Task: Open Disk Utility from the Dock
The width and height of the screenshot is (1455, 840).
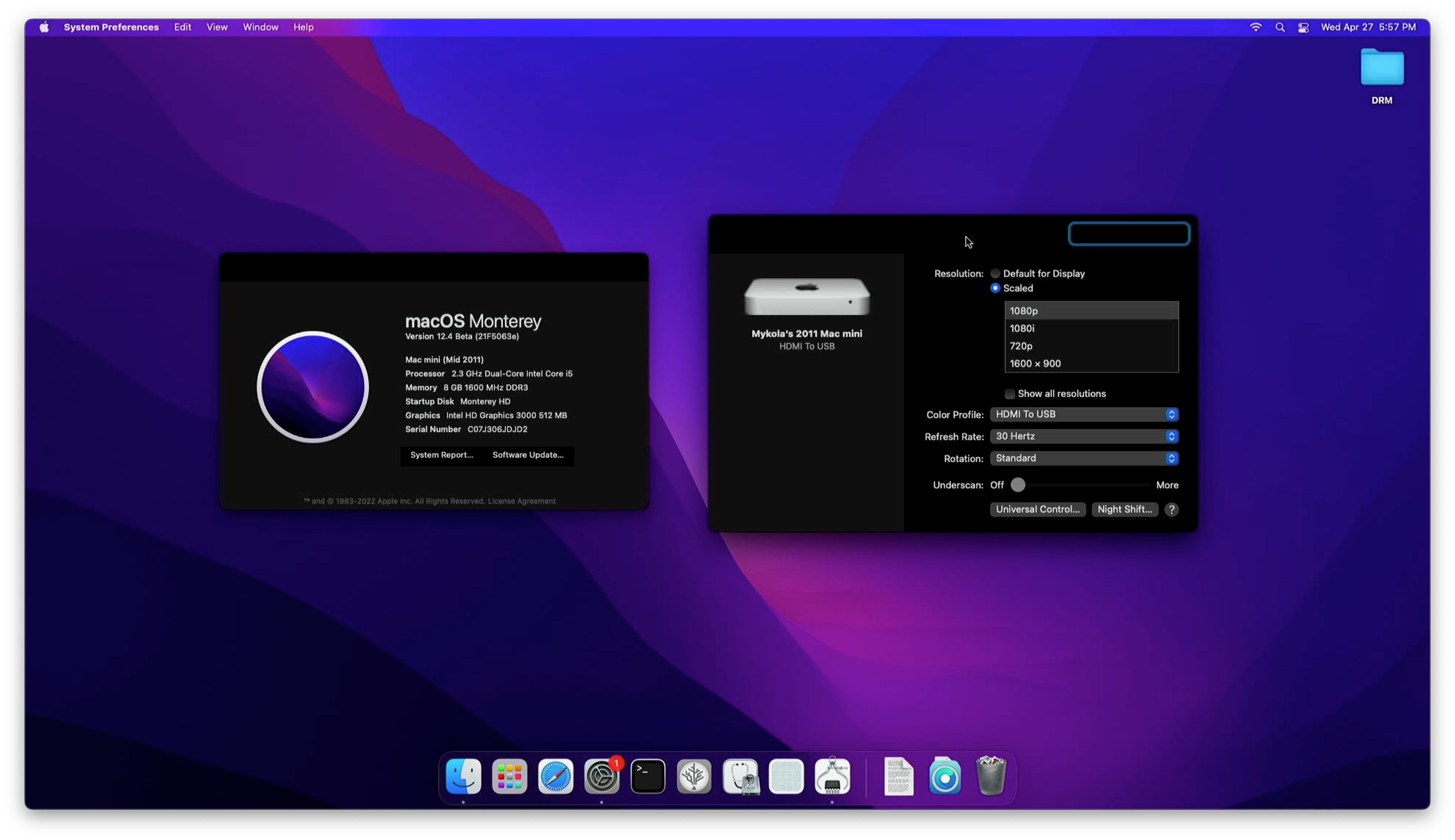Action: pos(740,776)
